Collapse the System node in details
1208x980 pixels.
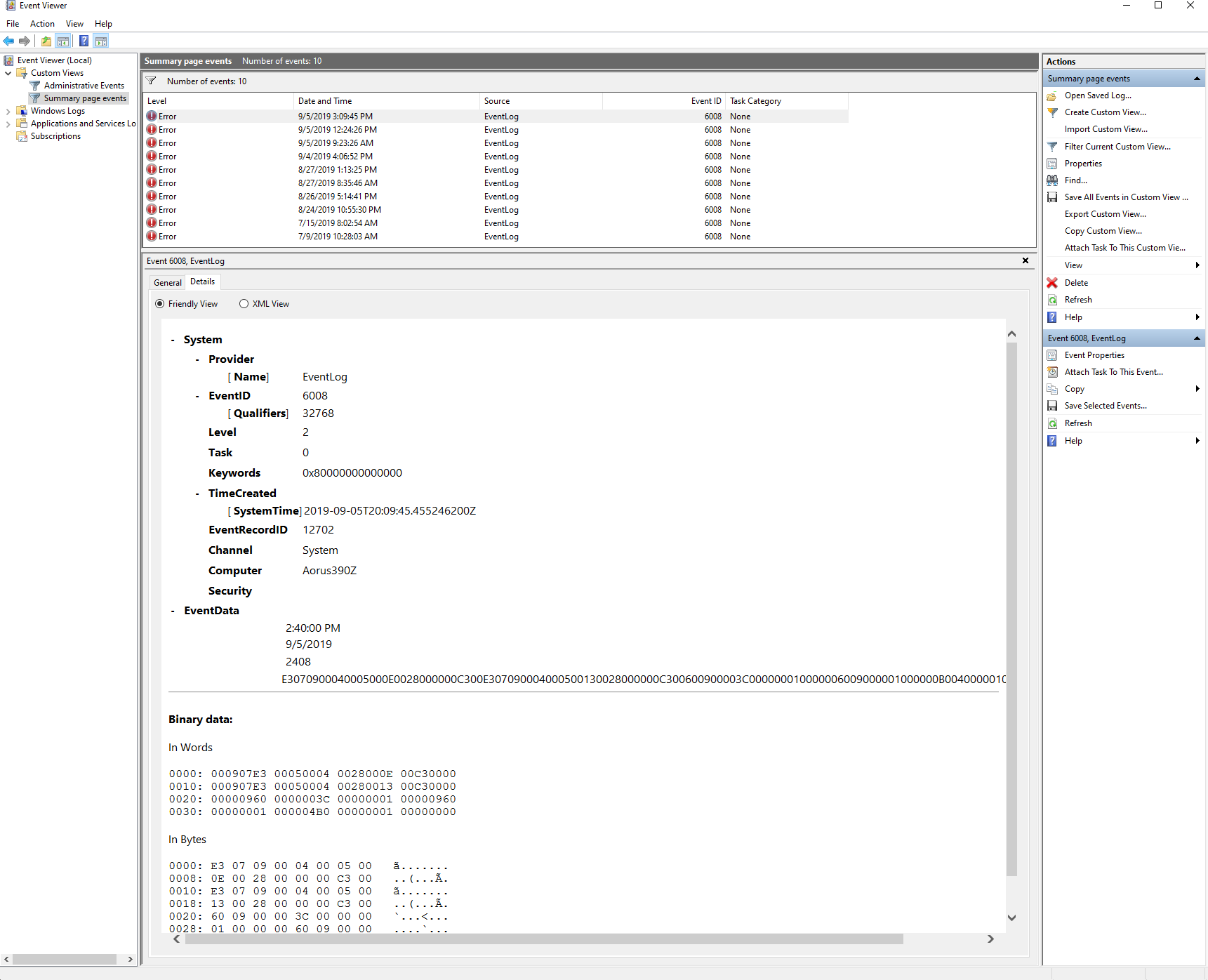coord(173,340)
